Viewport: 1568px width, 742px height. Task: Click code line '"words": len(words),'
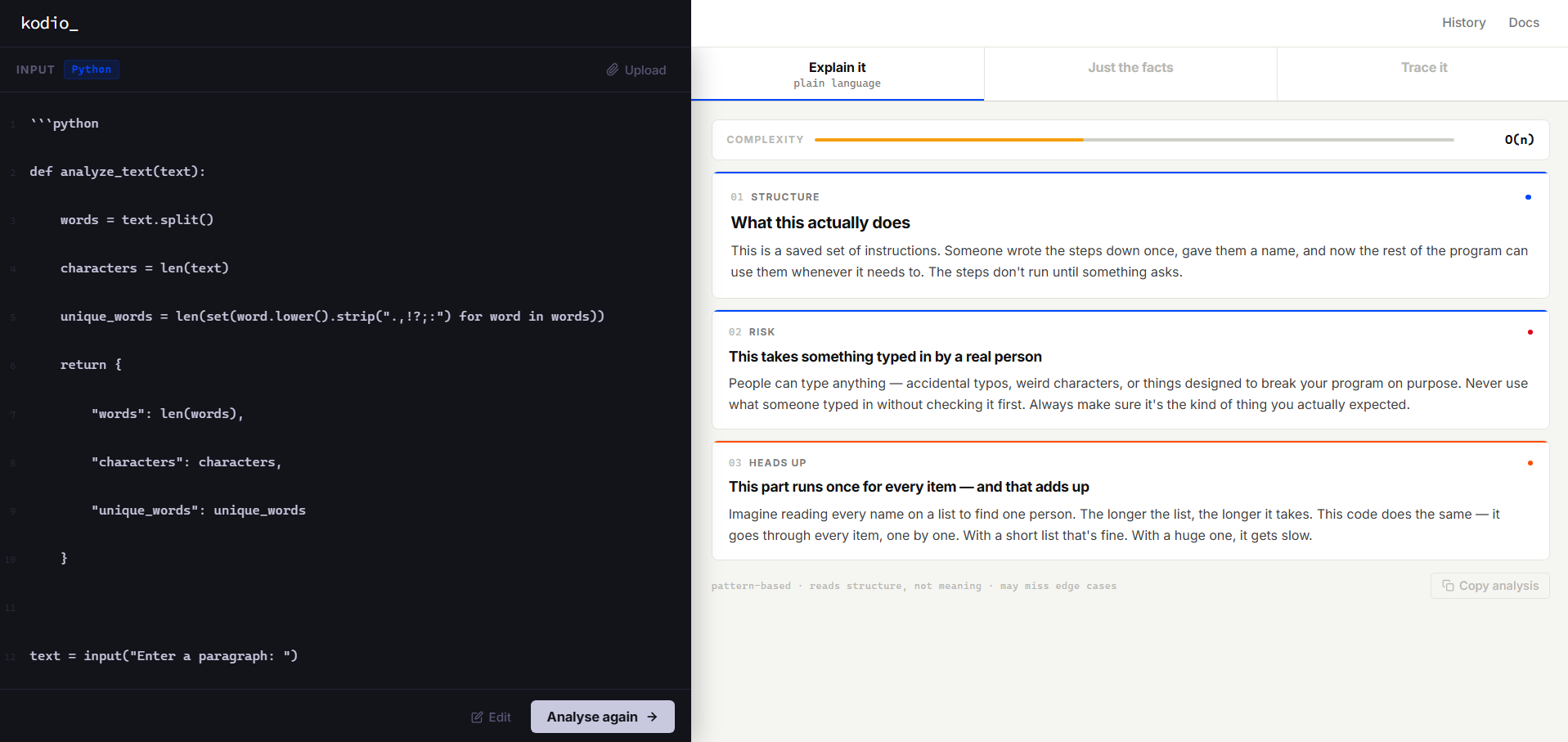(x=168, y=414)
